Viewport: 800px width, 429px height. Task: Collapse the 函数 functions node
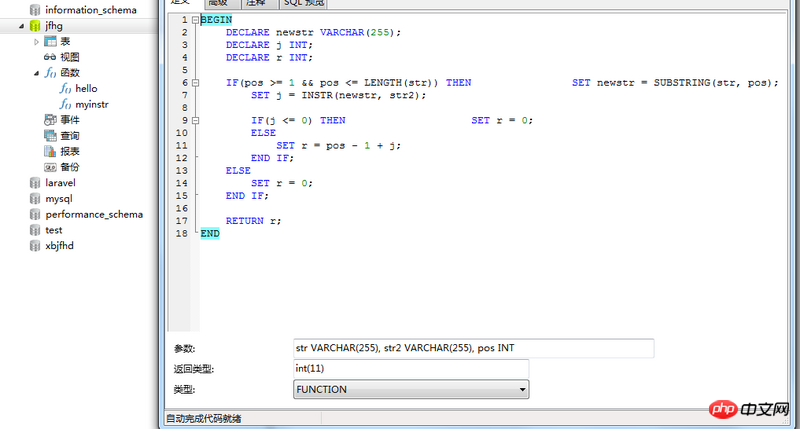pos(37,73)
